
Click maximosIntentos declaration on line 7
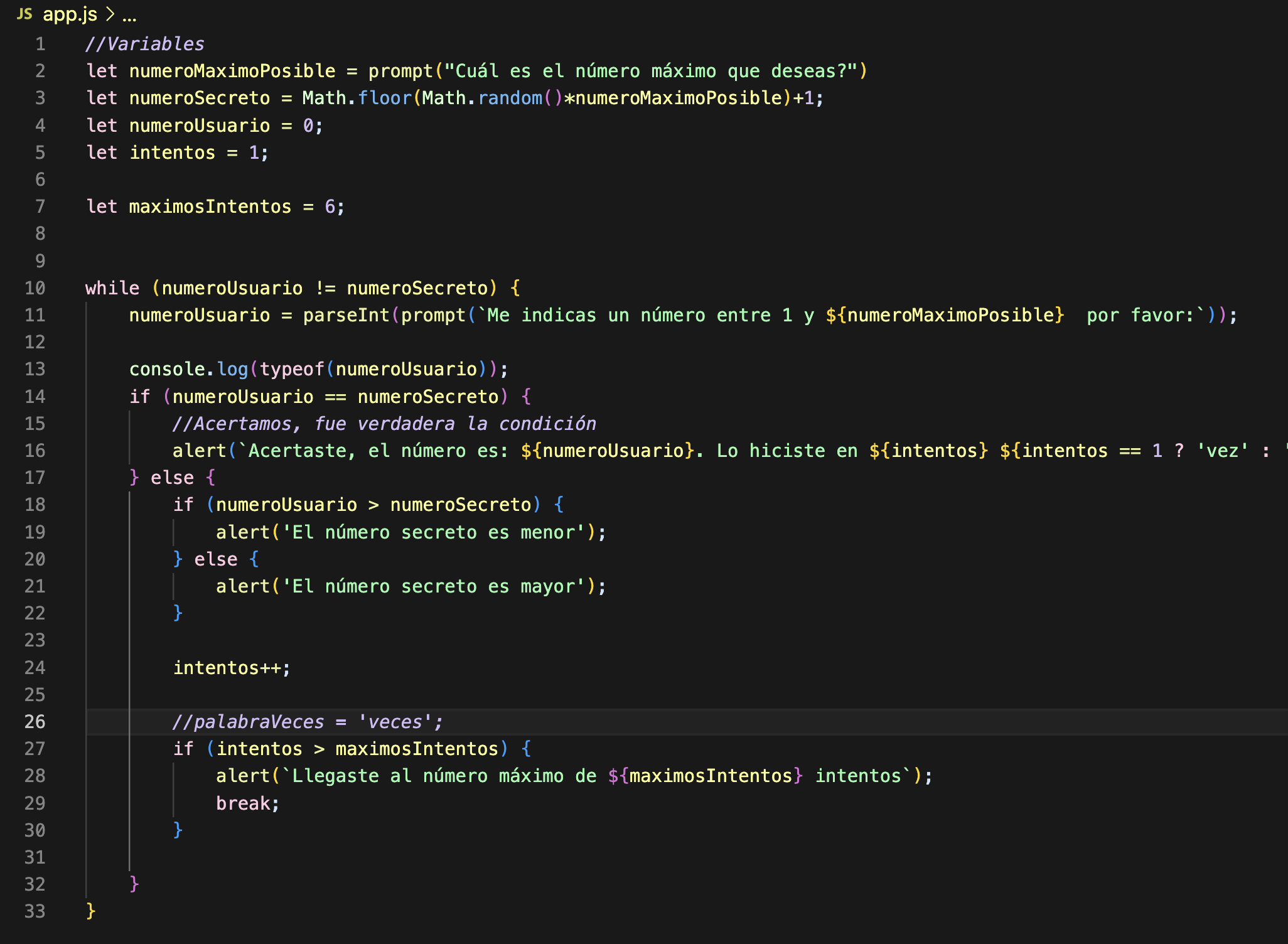210,206
